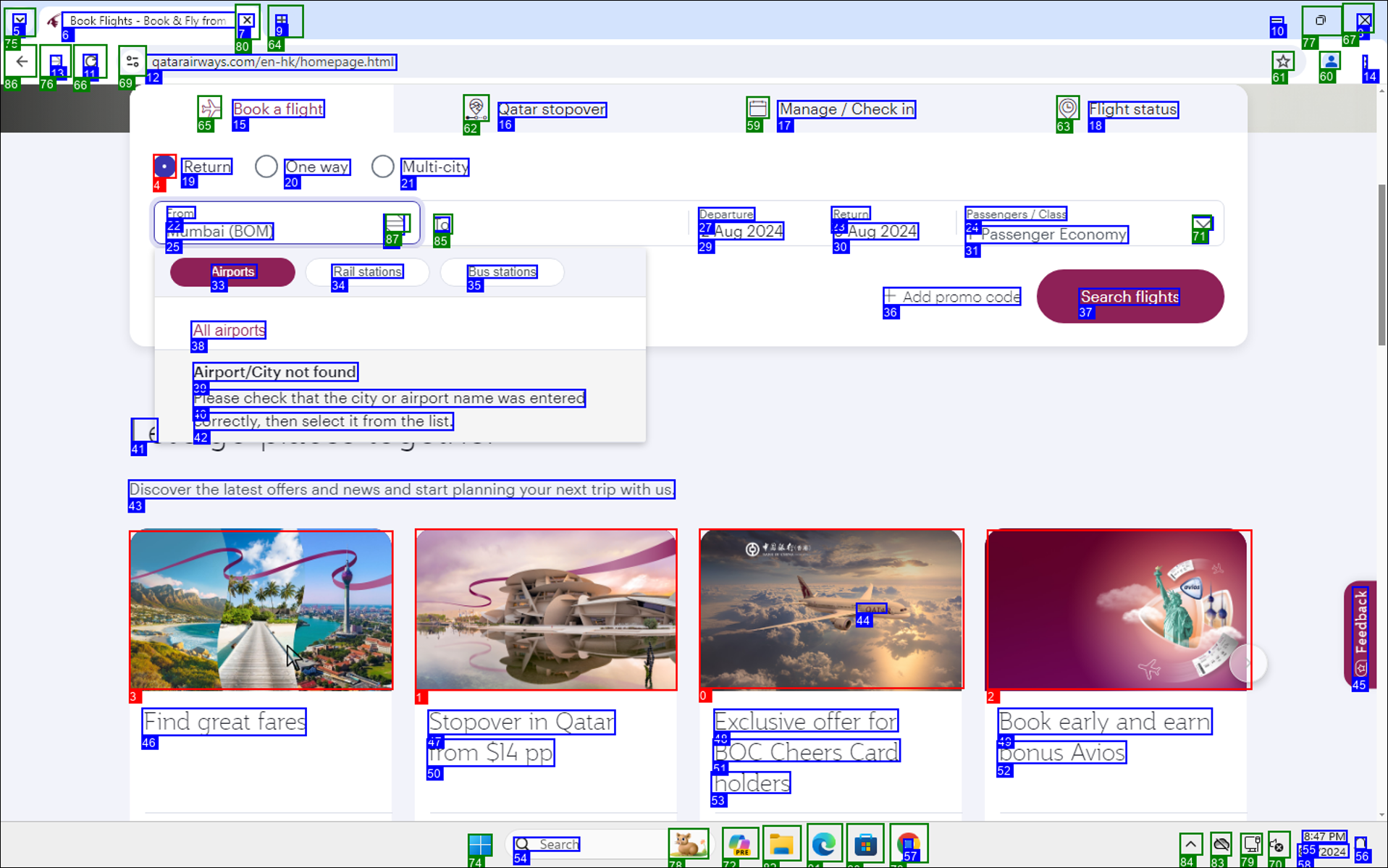Open the Book early and earn bonus Avios title
Screen dimensions: 1388x868
coord(1104,736)
